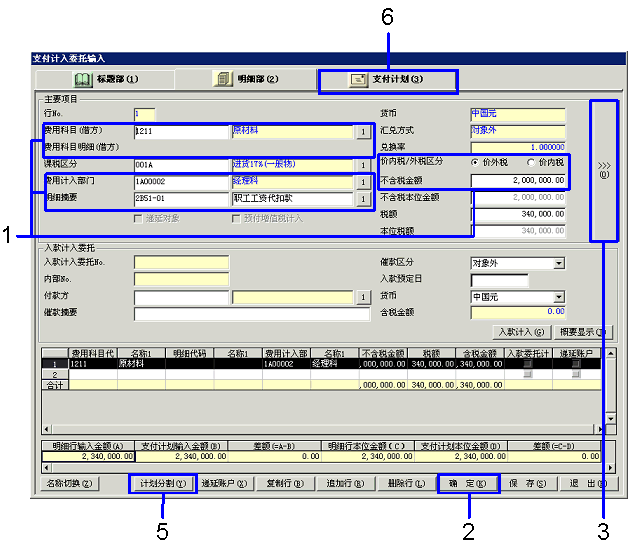Click the 递延账户(X) button
Screen dimensions: 628x547
(x=224, y=484)
